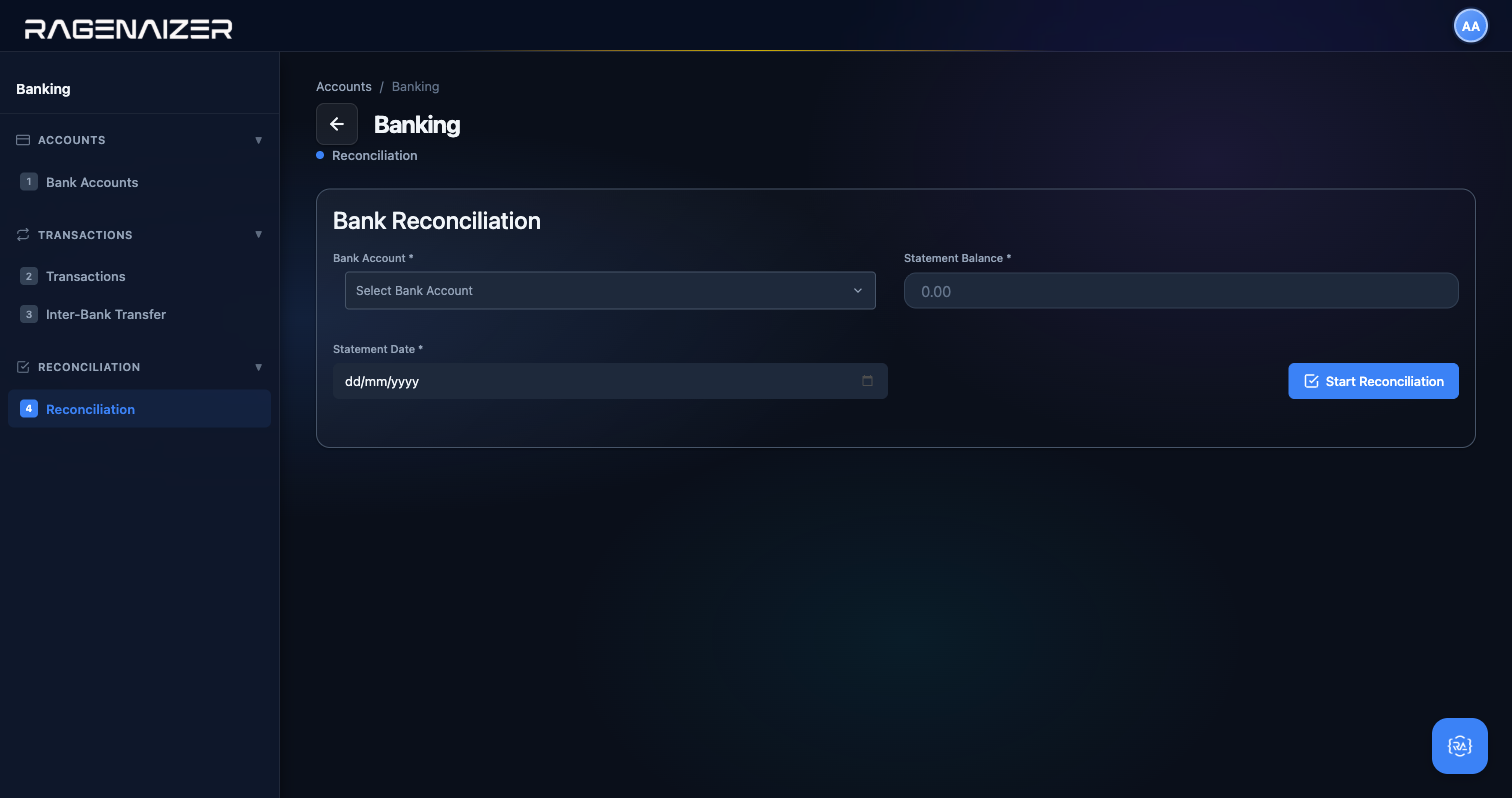The image size is (1512, 798).
Task: Click the Start Reconciliation button
Action: tap(1373, 381)
